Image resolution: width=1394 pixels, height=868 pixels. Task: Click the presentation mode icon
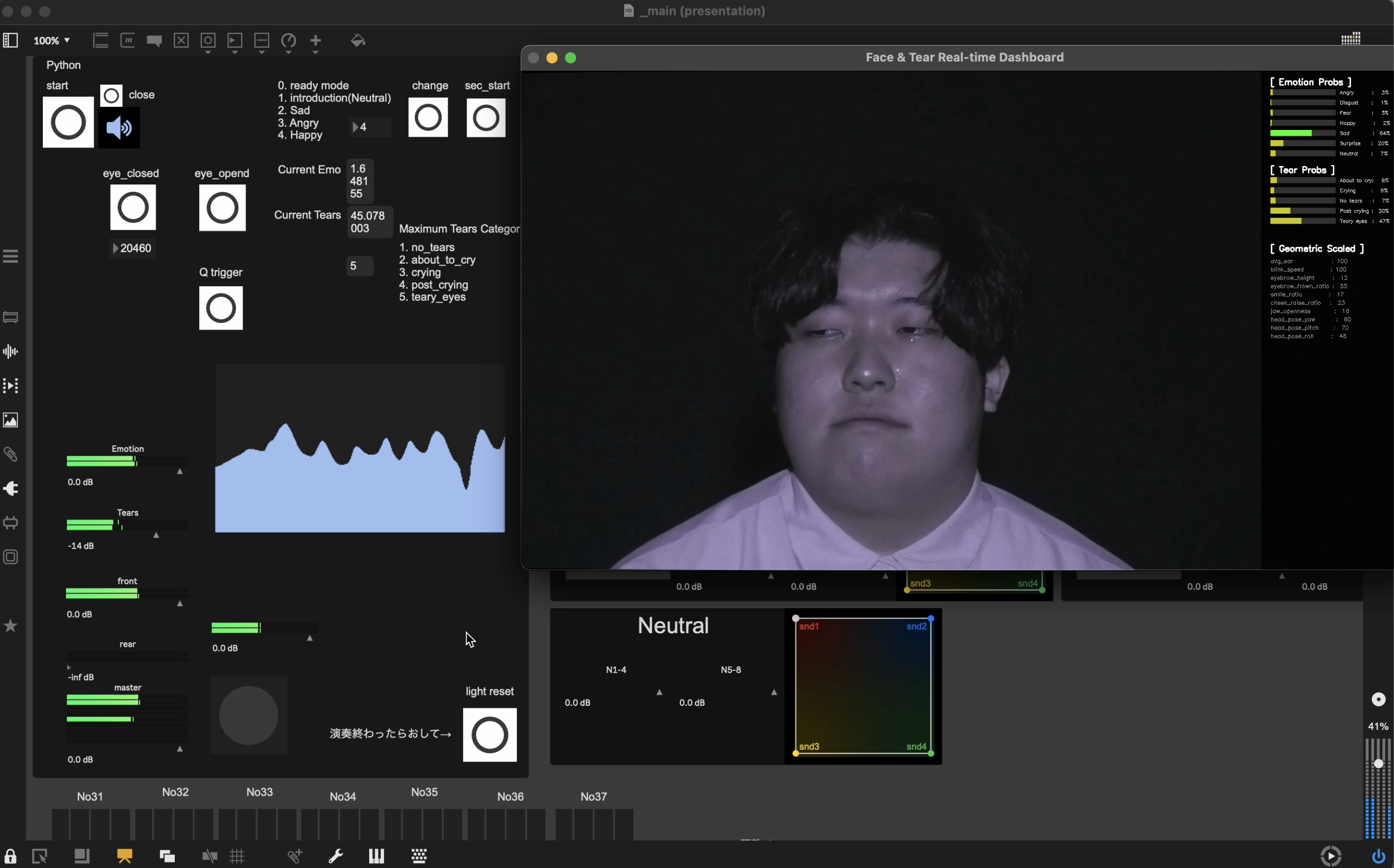(x=125, y=856)
